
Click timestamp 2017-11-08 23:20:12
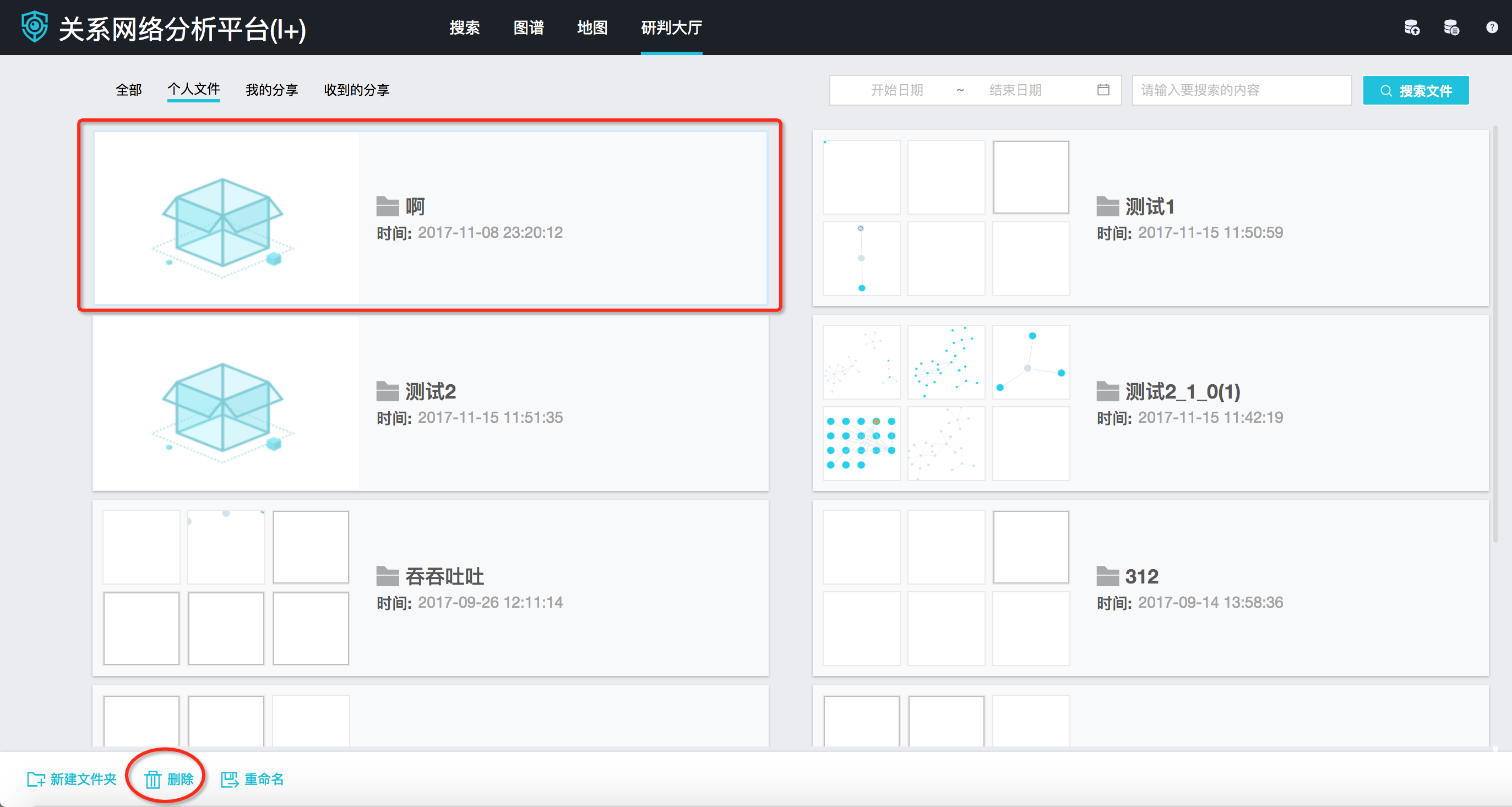[490, 232]
